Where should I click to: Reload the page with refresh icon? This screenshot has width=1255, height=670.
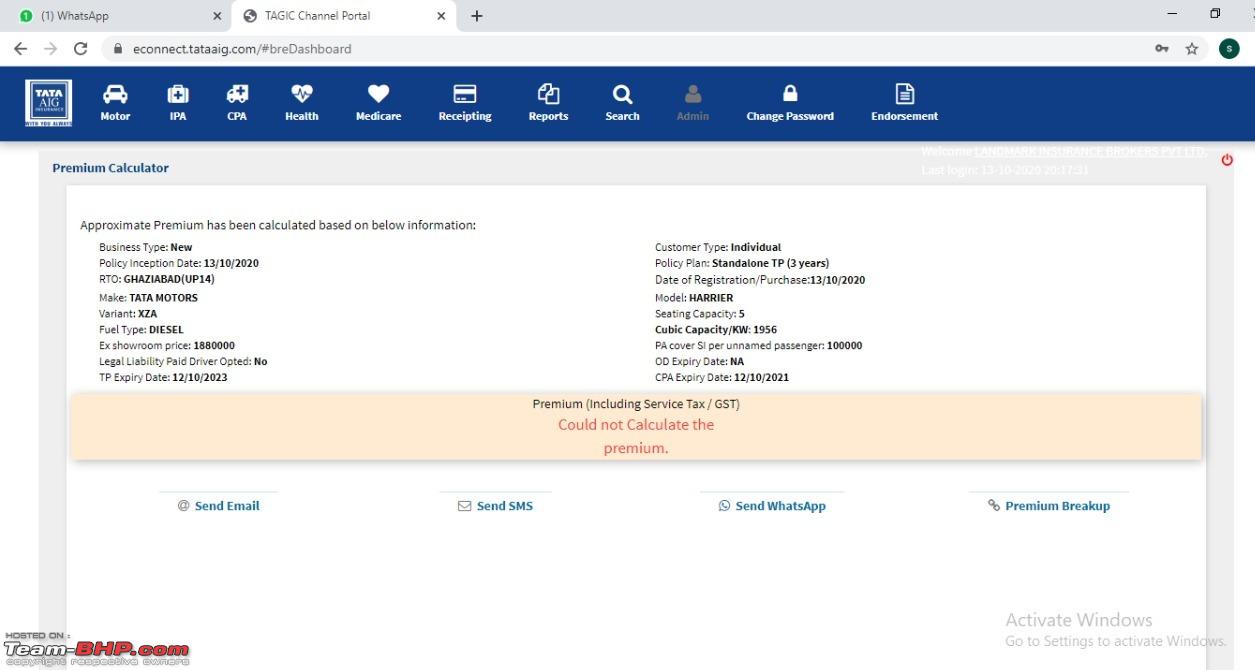point(81,48)
